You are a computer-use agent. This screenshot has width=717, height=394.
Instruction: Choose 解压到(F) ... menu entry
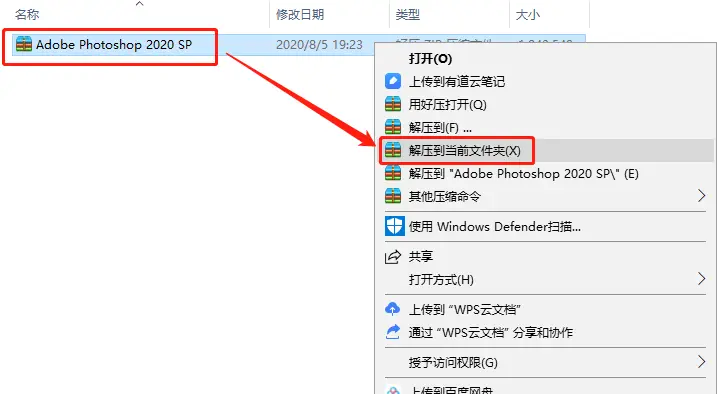click(x=440, y=128)
